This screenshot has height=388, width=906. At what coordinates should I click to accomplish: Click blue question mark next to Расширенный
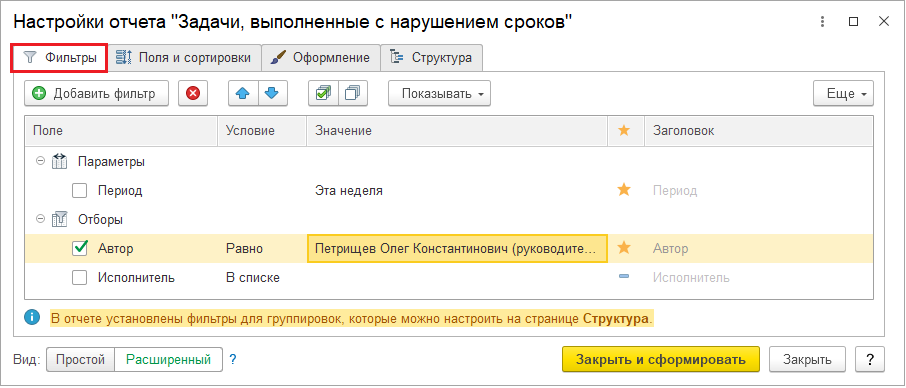(x=233, y=360)
